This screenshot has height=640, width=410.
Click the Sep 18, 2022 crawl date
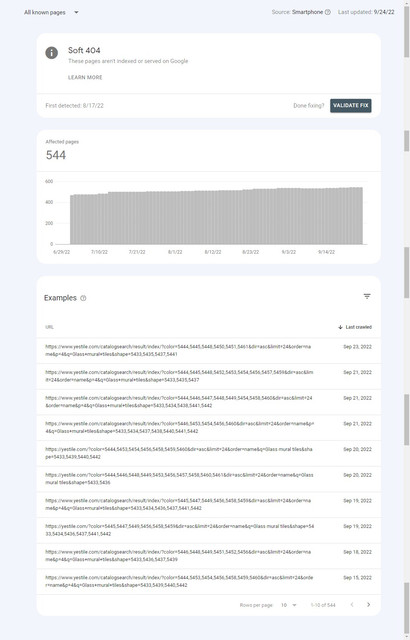357,552
